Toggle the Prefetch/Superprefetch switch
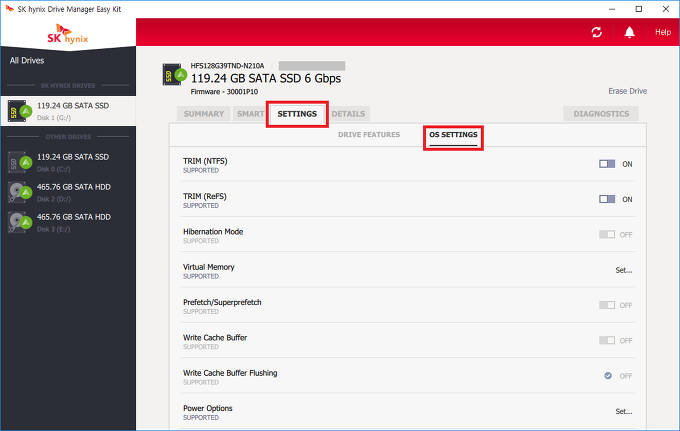The image size is (680, 431). tap(607, 305)
